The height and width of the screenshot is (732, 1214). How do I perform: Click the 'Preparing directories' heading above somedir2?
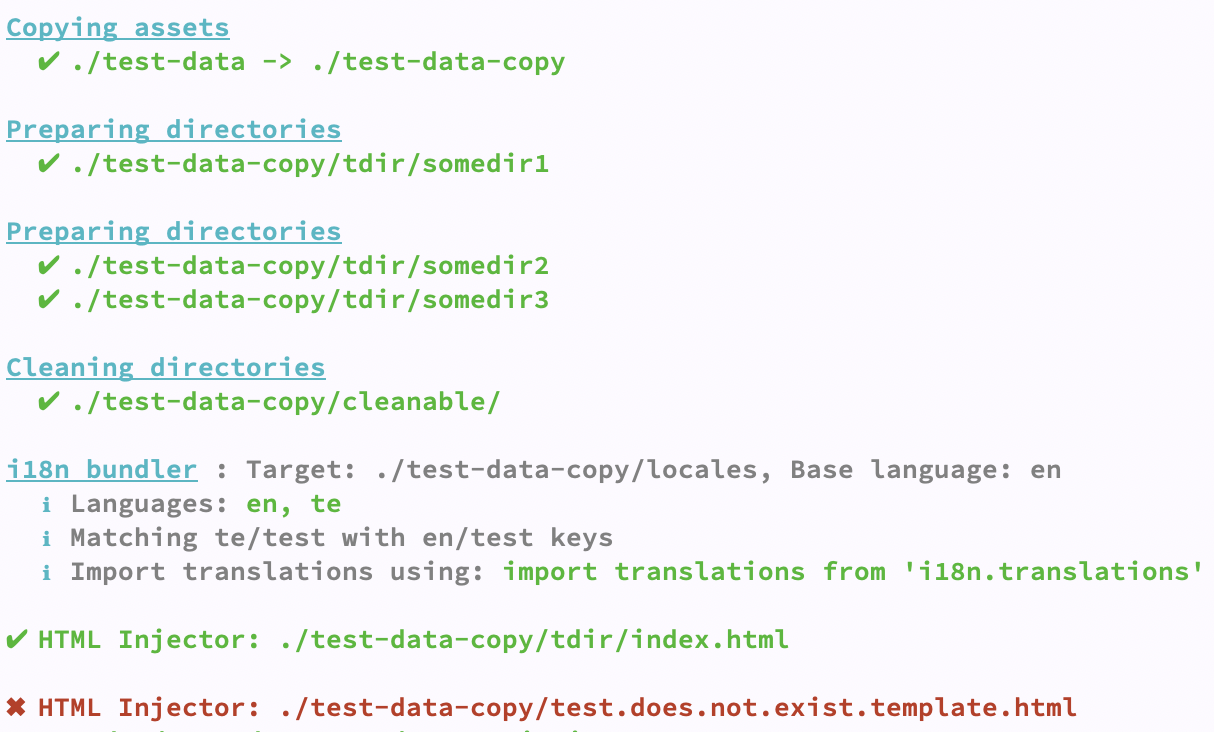tap(174, 232)
